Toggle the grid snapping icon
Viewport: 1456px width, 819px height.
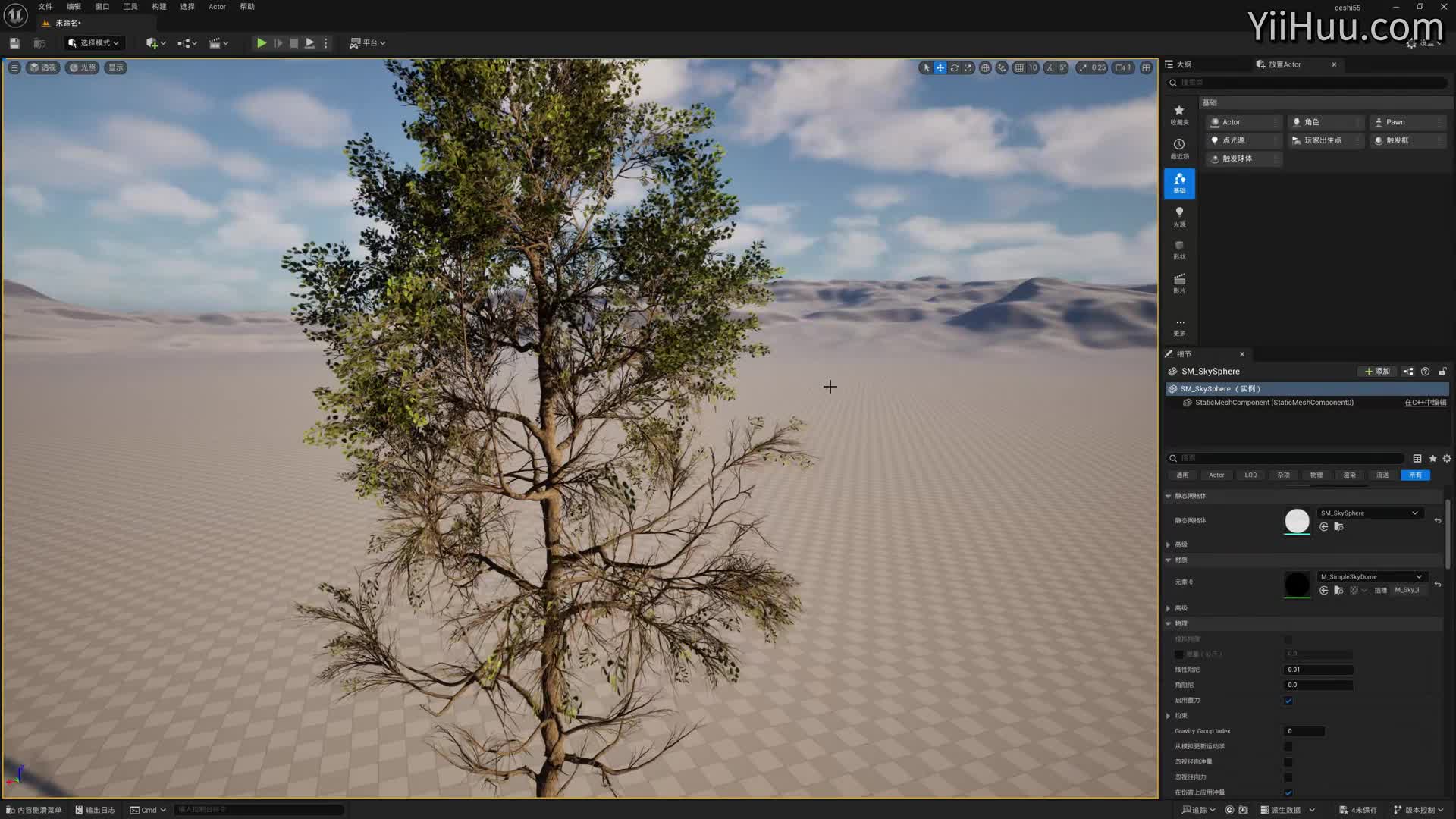(1019, 67)
